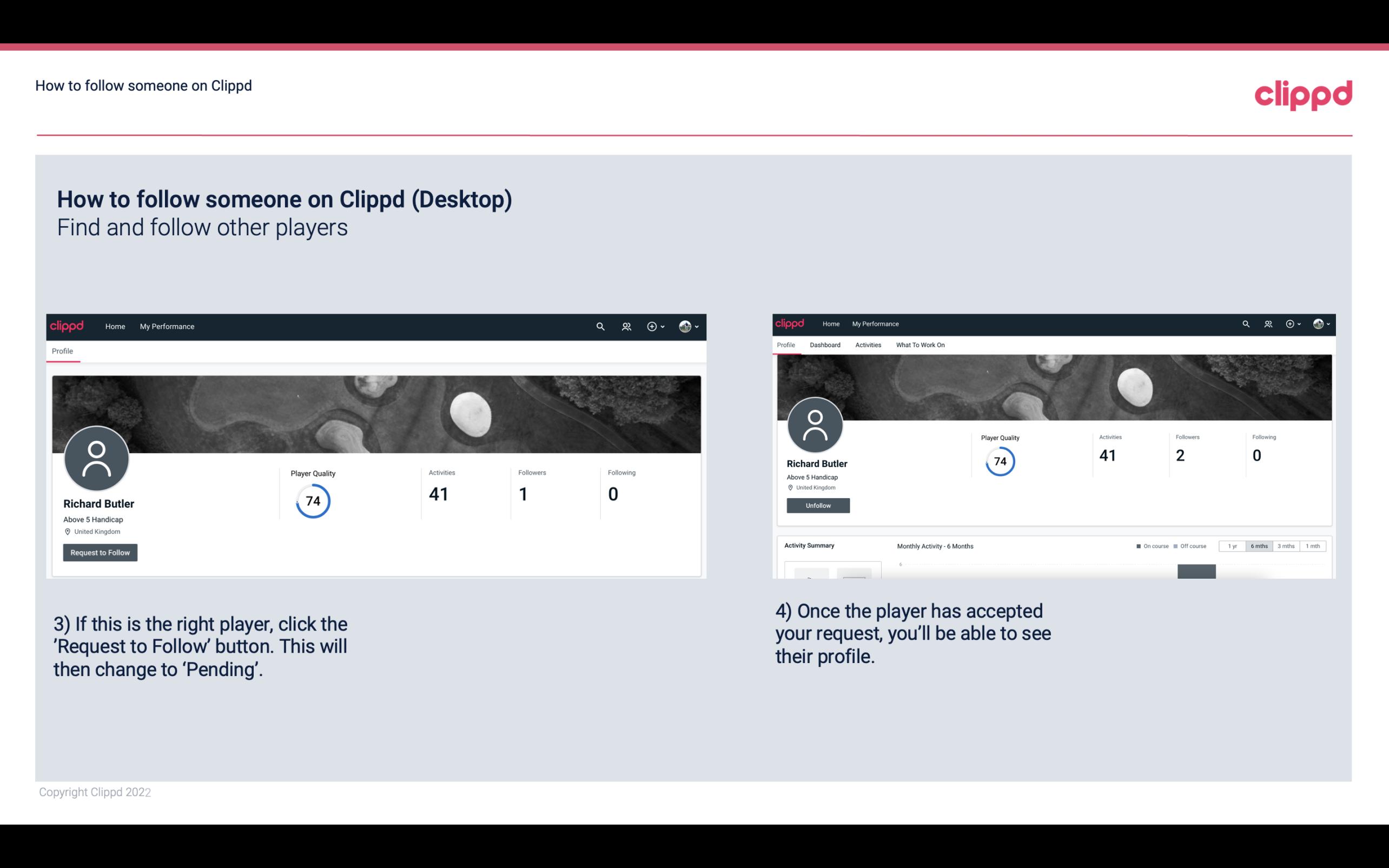Click the 'Request to Follow' button
Viewport: 1389px width, 868px height.
click(x=100, y=552)
